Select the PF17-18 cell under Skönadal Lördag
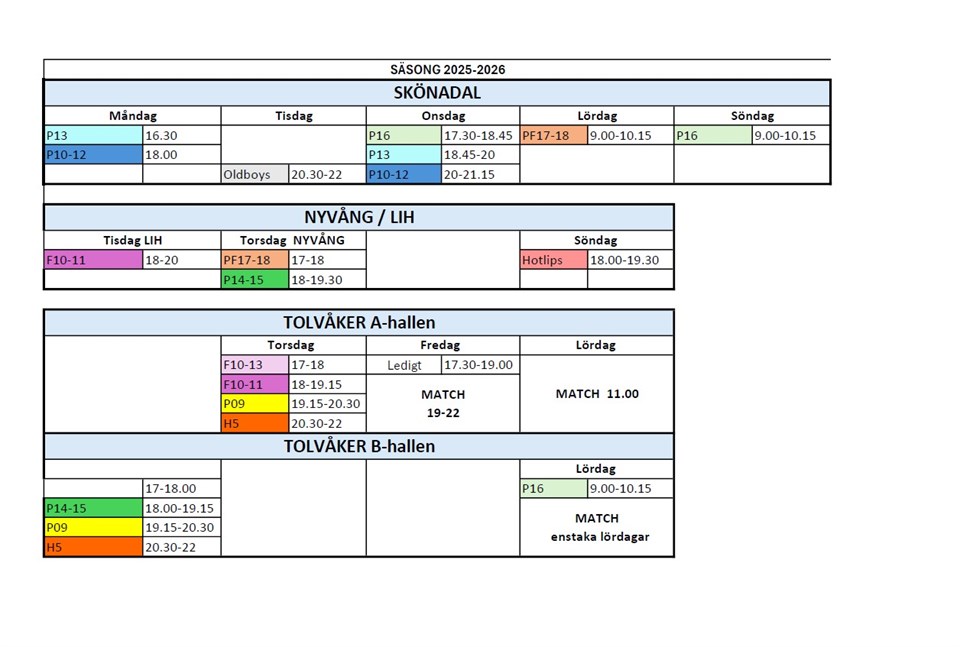Image resolution: width=960 pixels, height=647 pixels. click(x=553, y=136)
